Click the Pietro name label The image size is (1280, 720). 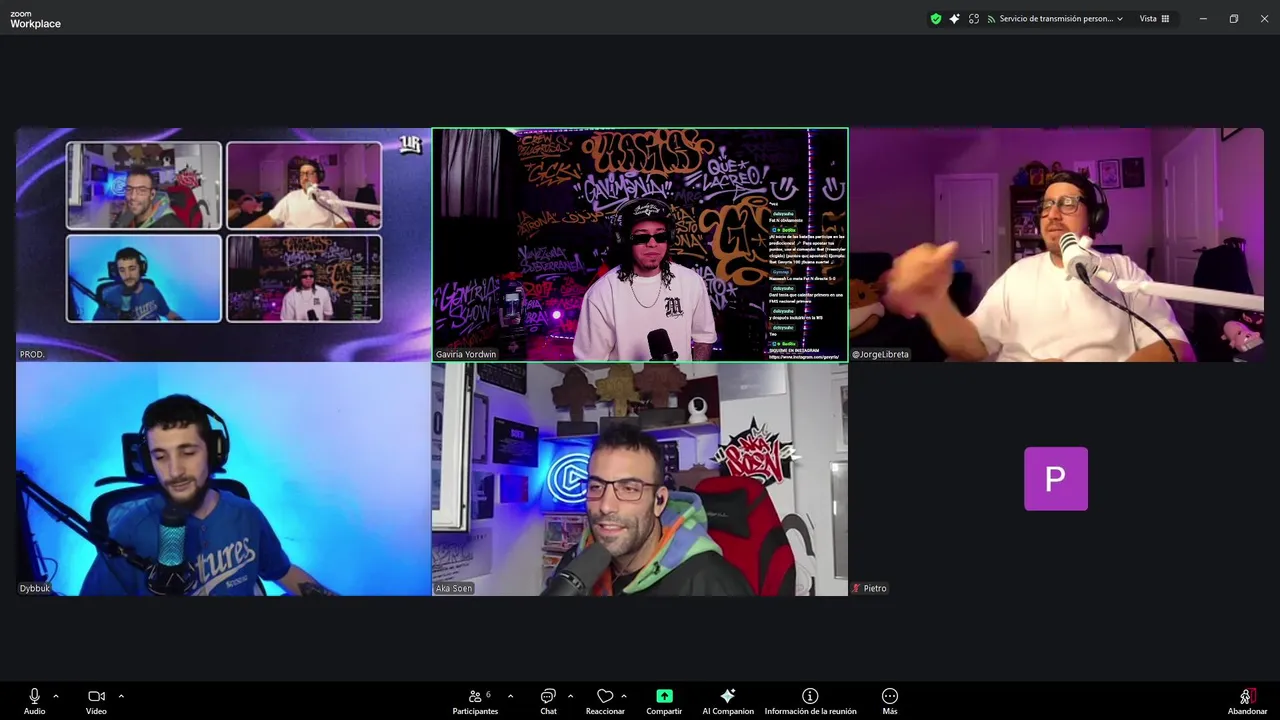point(870,588)
